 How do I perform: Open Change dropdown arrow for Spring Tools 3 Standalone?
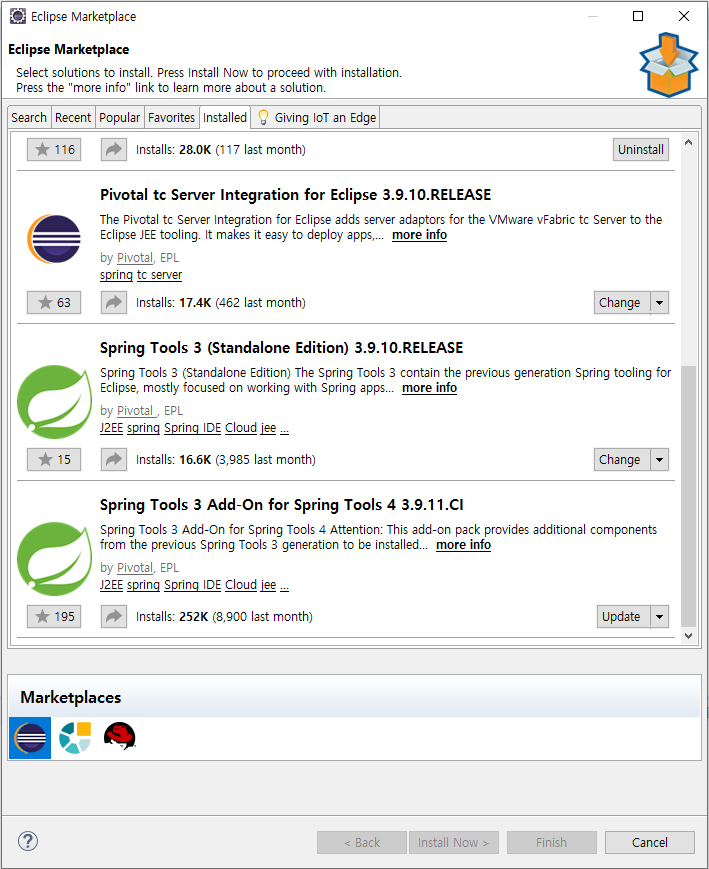tap(659, 459)
